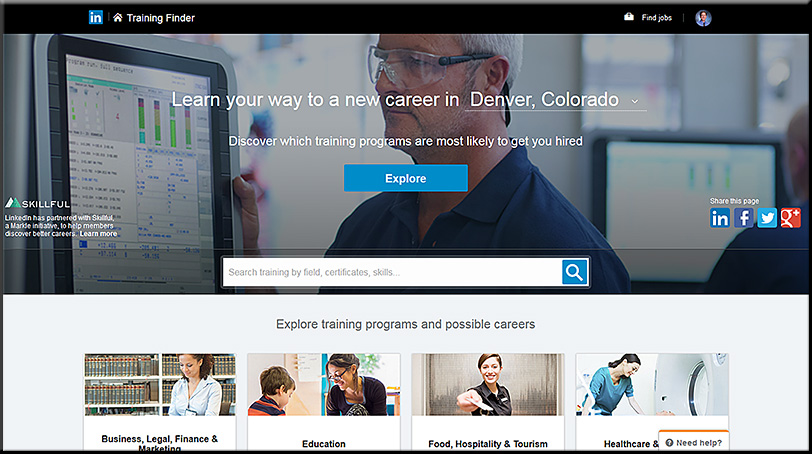Open the Need help? widget
Screen dimensions: 812x454
coord(693,442)
